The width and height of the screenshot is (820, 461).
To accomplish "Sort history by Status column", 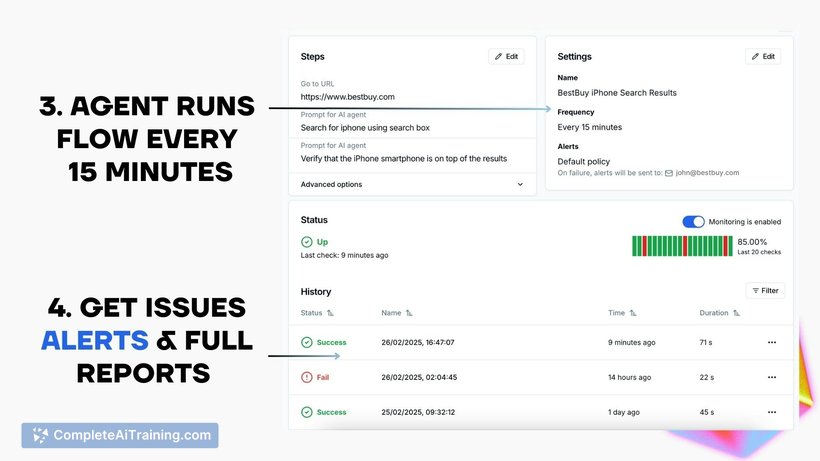I will (x=317, y=313).
